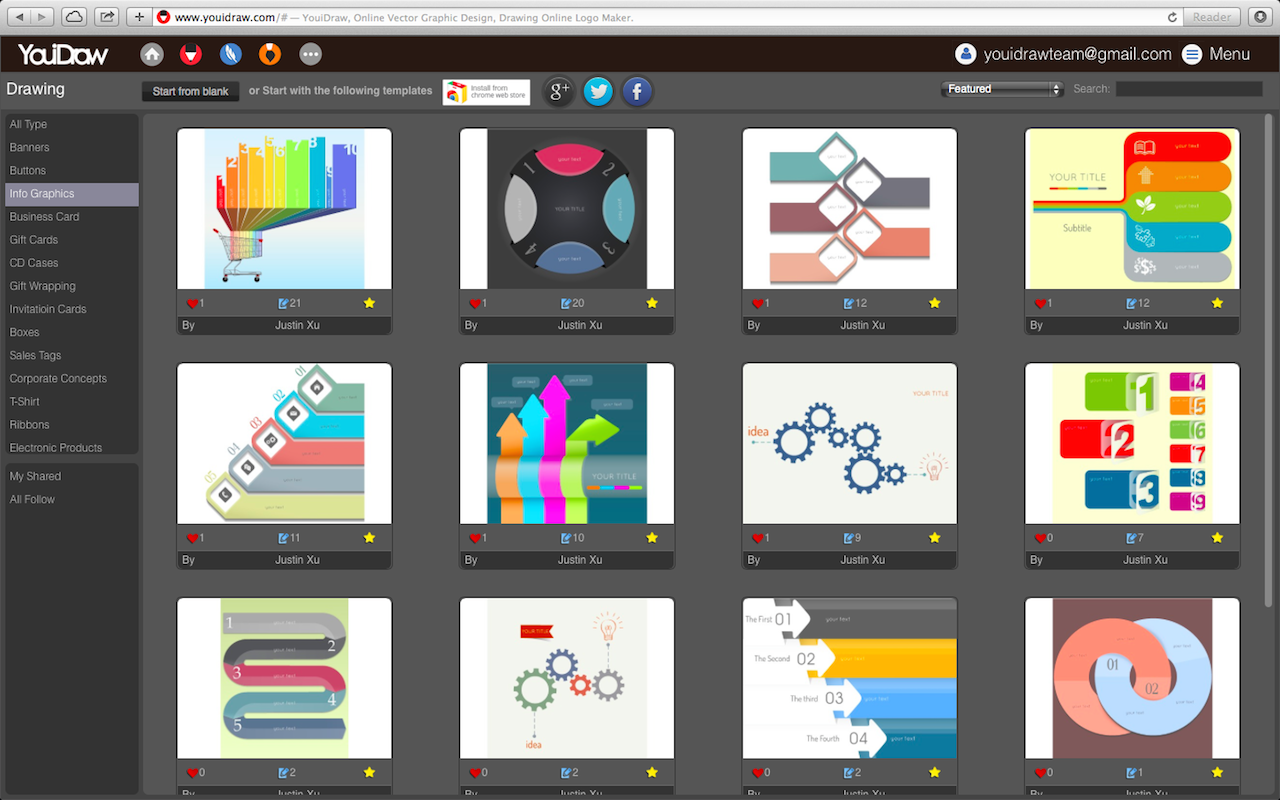
Task: Star the diagonal 01-05 steps template
Action: pos(369,538)
